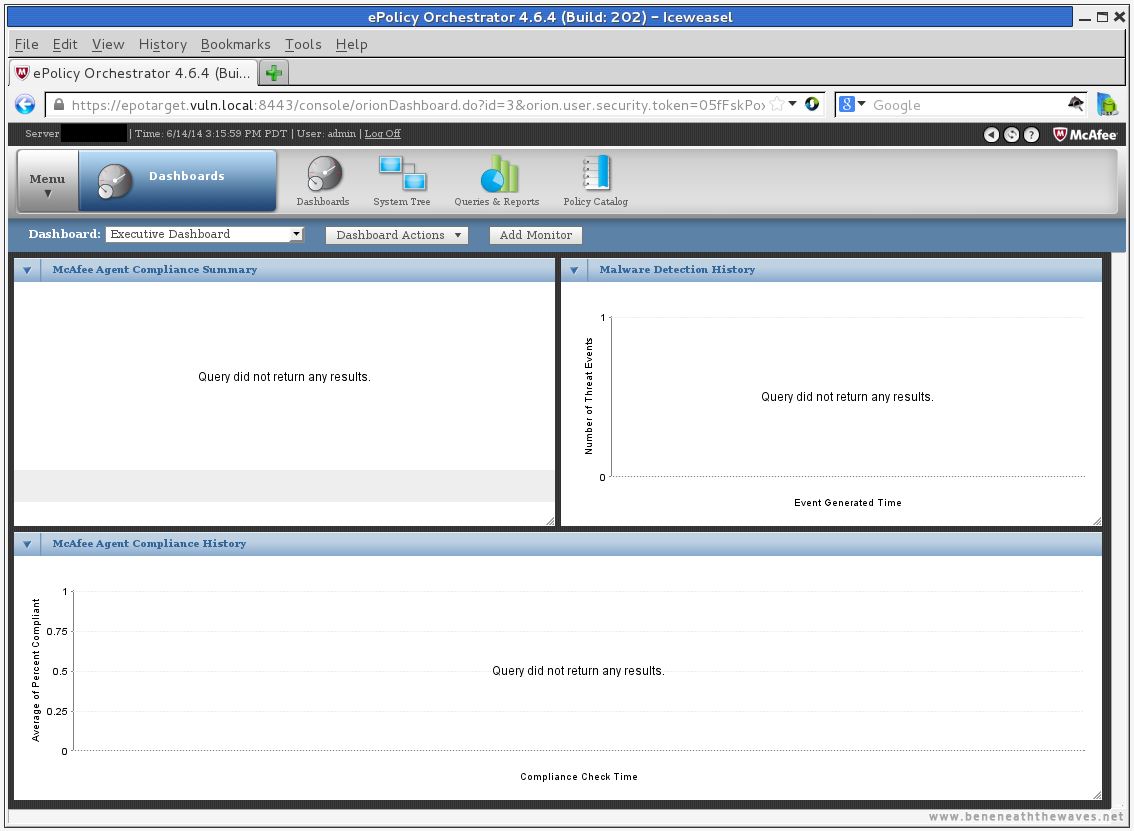1134x831 pixels.
Task: Bookmark this page with the star icon
Action: tap(777, 105)
